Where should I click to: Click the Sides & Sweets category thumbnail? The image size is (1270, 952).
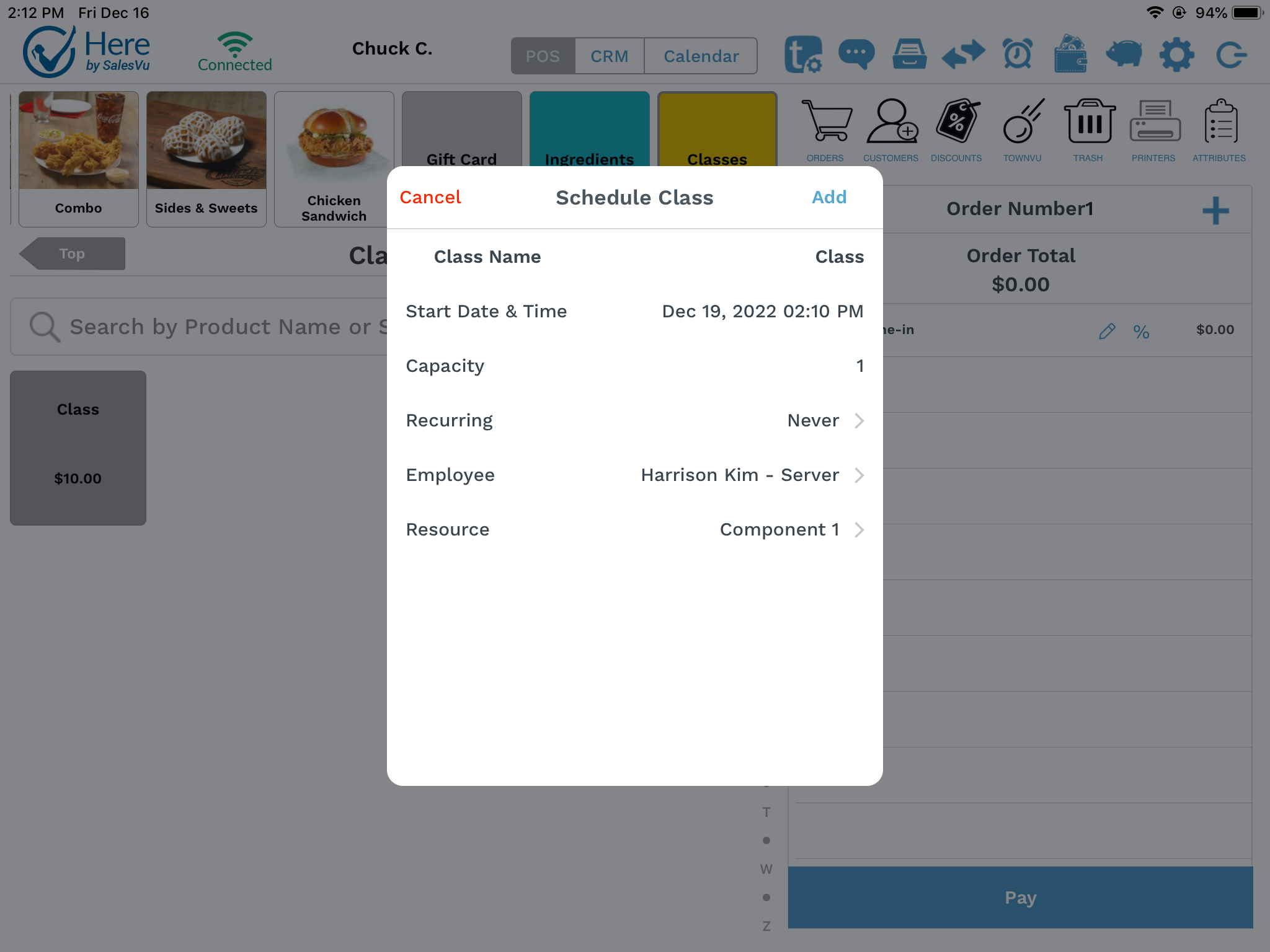(206, 158)
